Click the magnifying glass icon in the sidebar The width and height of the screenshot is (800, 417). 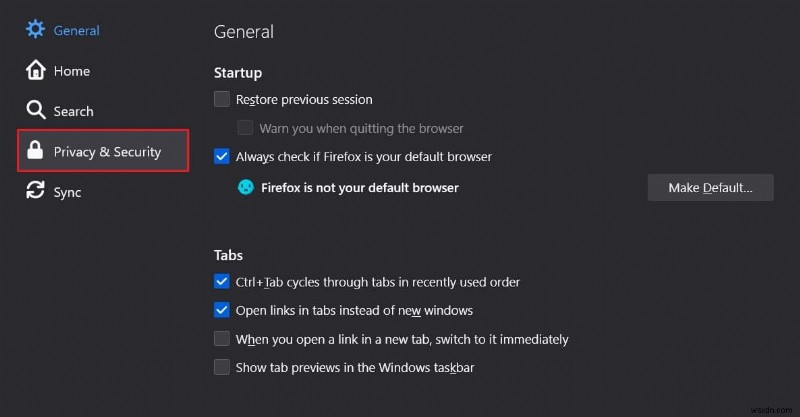point(36,110)
